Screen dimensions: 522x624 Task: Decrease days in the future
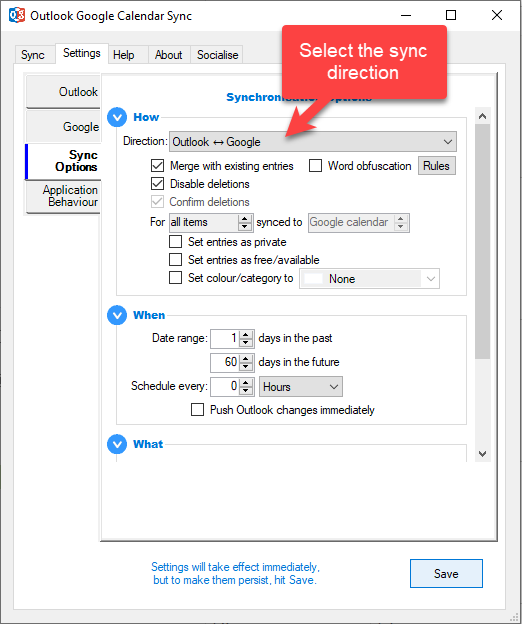point(246,366)
